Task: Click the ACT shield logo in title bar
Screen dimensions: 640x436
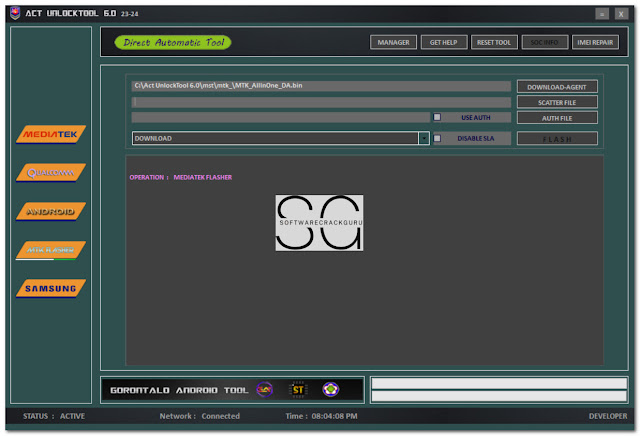Action: click(x=15, y=13)
